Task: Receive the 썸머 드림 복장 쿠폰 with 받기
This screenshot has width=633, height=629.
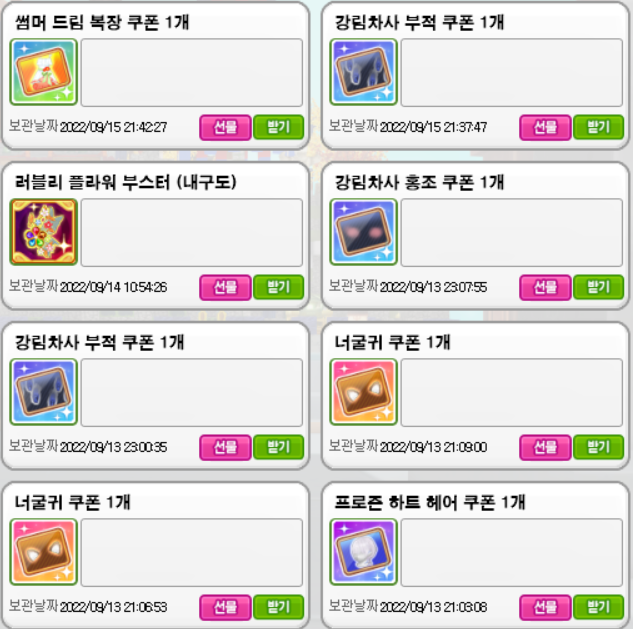Action: (x=279, y=128)
